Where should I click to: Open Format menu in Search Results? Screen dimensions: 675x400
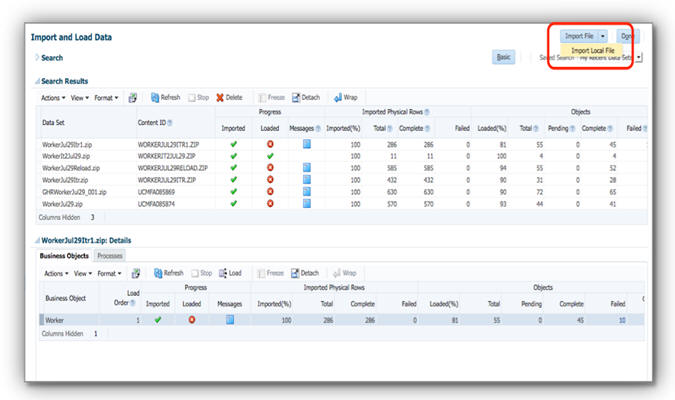pos(106,98)
